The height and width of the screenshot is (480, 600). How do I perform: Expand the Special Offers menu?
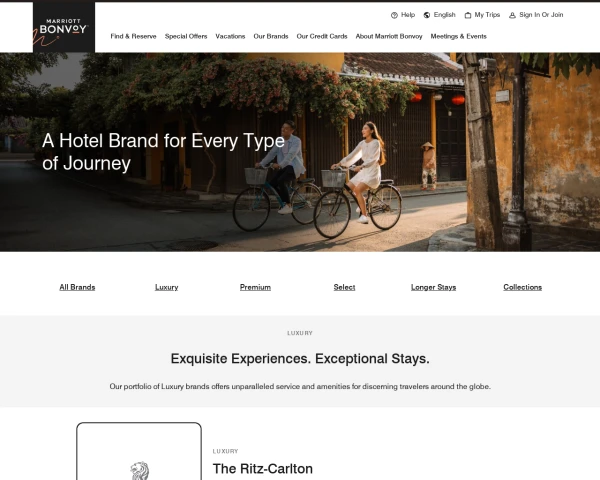186,36
